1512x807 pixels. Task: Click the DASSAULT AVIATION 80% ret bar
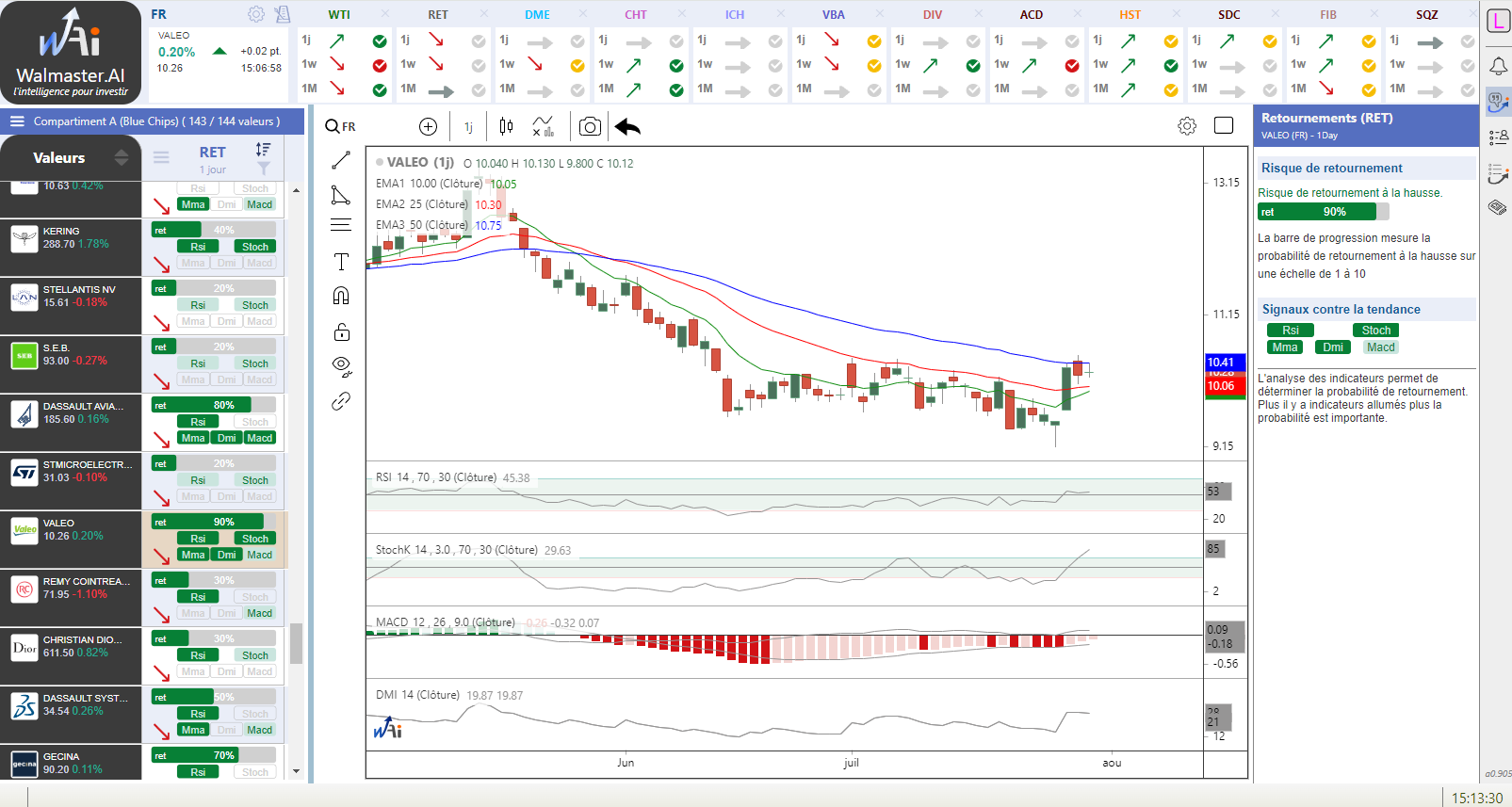coord(214,405)
